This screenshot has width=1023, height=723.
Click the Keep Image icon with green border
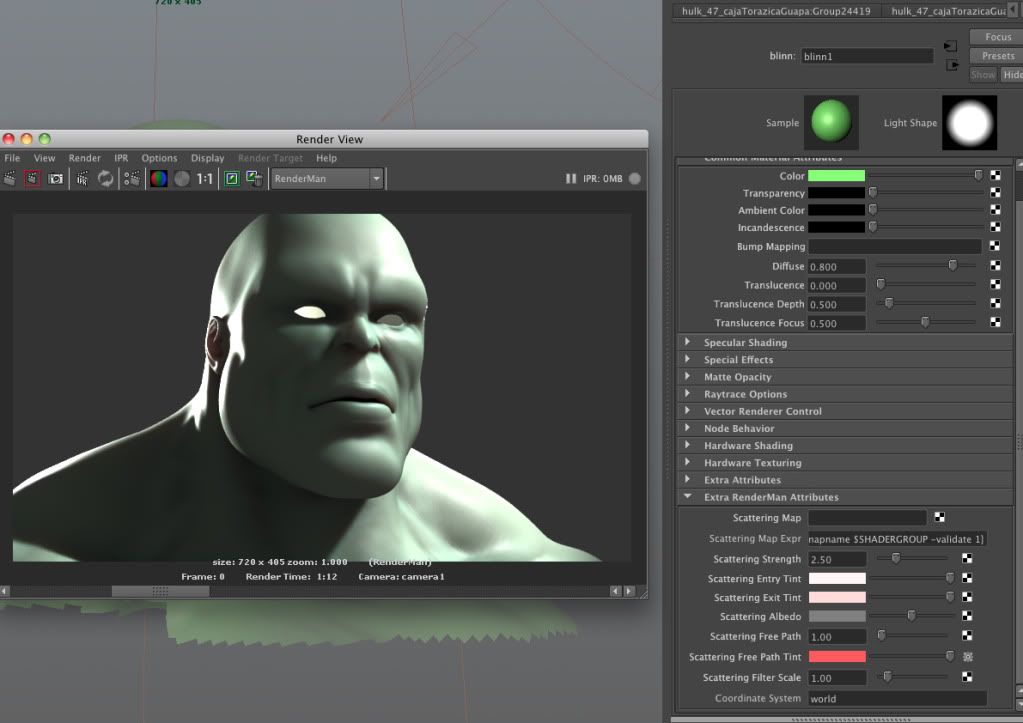tap(232, 179)
